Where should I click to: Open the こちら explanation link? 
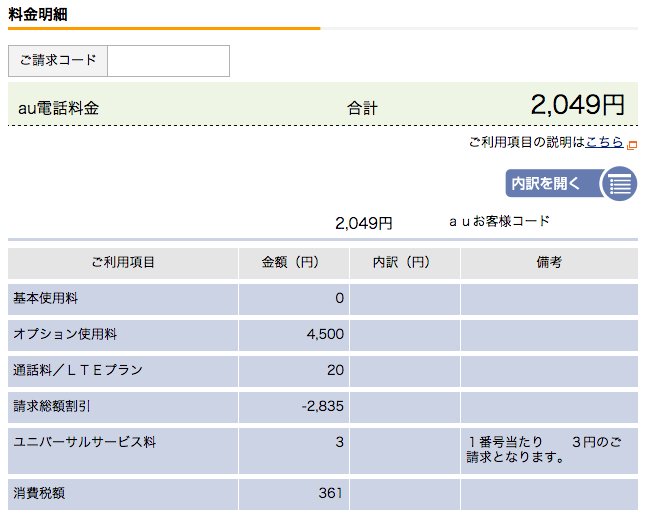coord(604,142)
